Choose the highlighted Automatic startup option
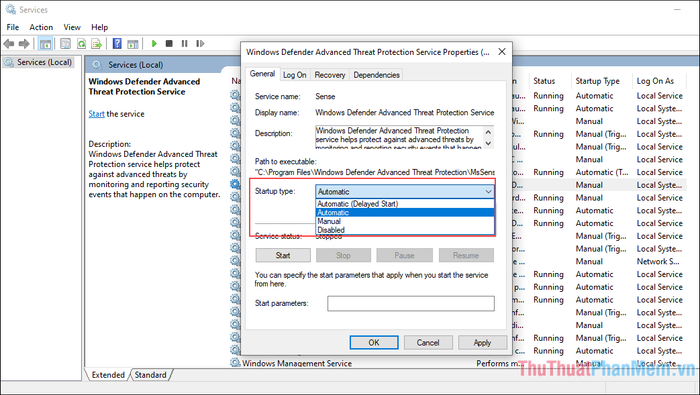 404,212
